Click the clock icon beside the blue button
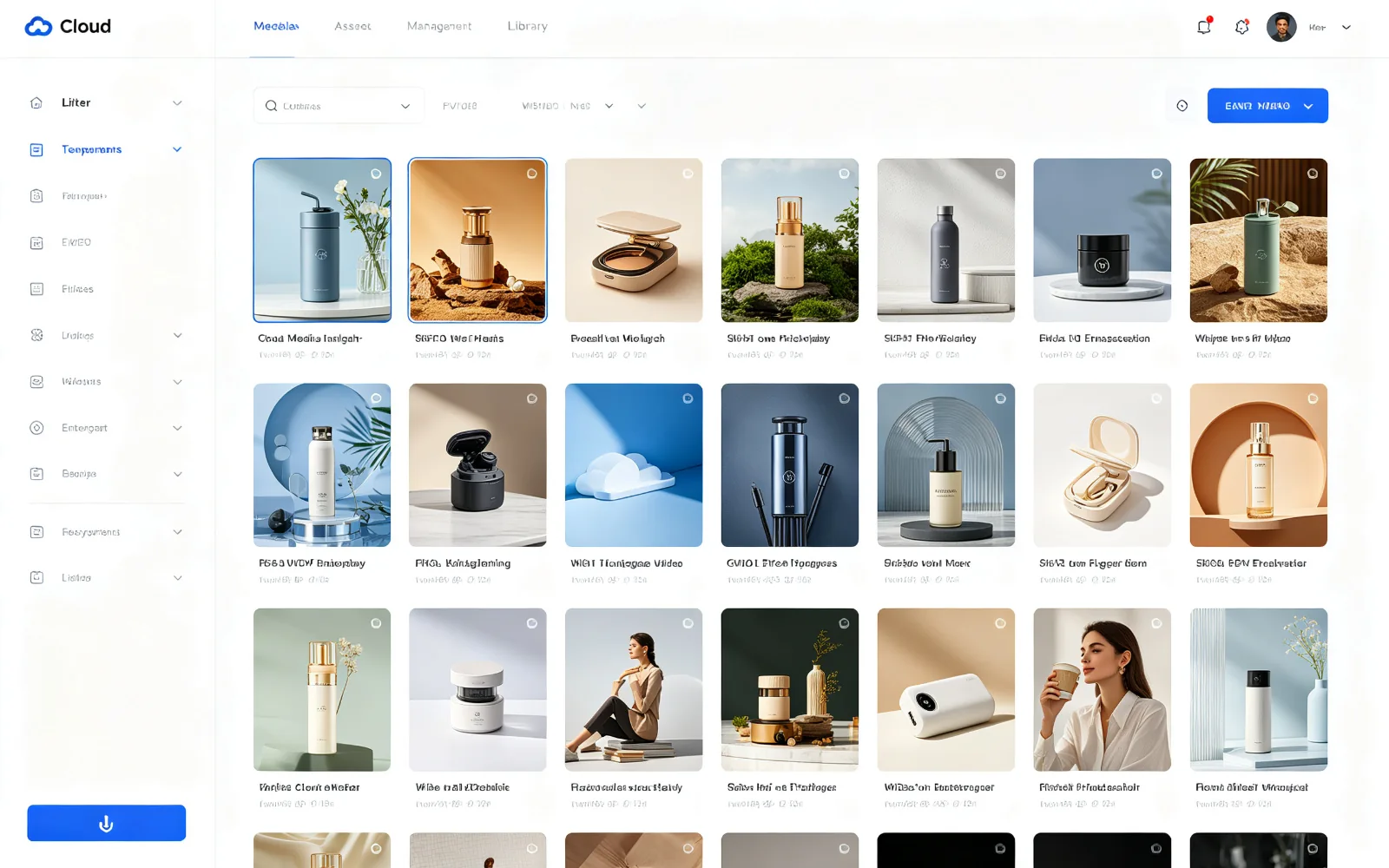 pos(1182,106)
